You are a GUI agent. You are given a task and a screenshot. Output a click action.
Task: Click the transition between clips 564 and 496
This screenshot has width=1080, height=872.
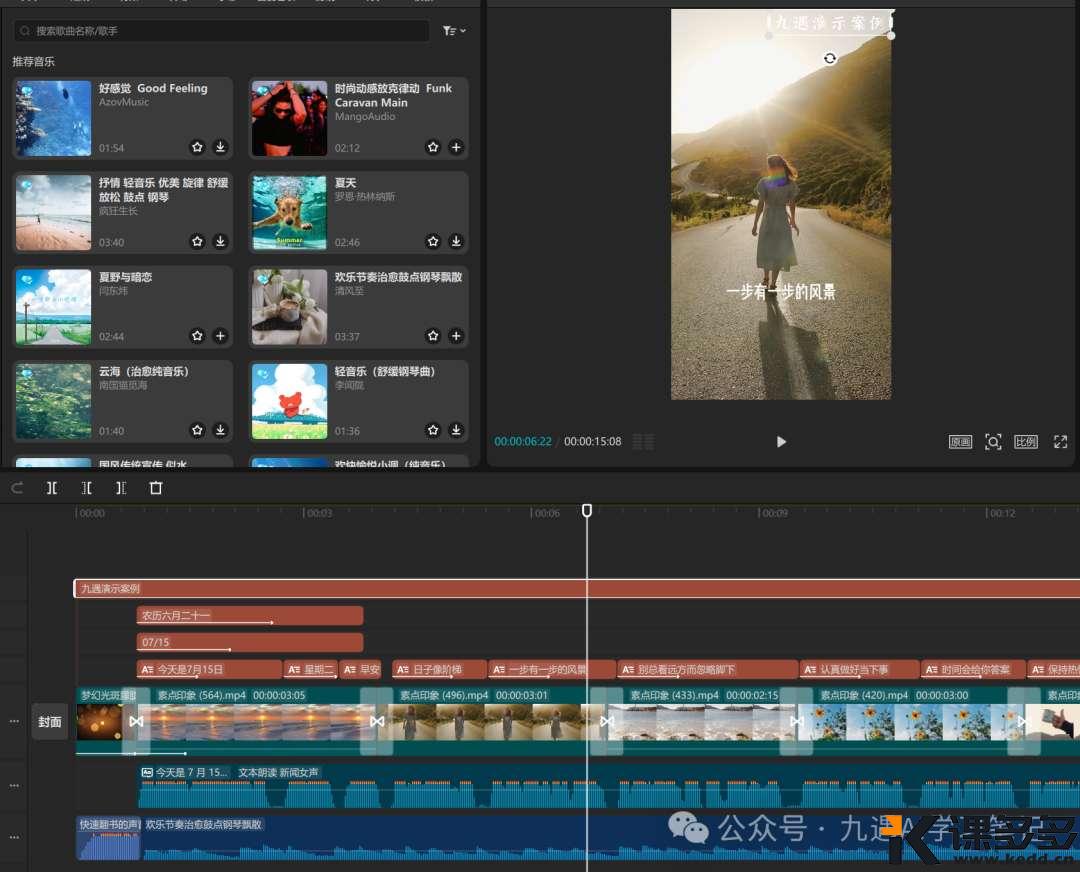point(377,721)
